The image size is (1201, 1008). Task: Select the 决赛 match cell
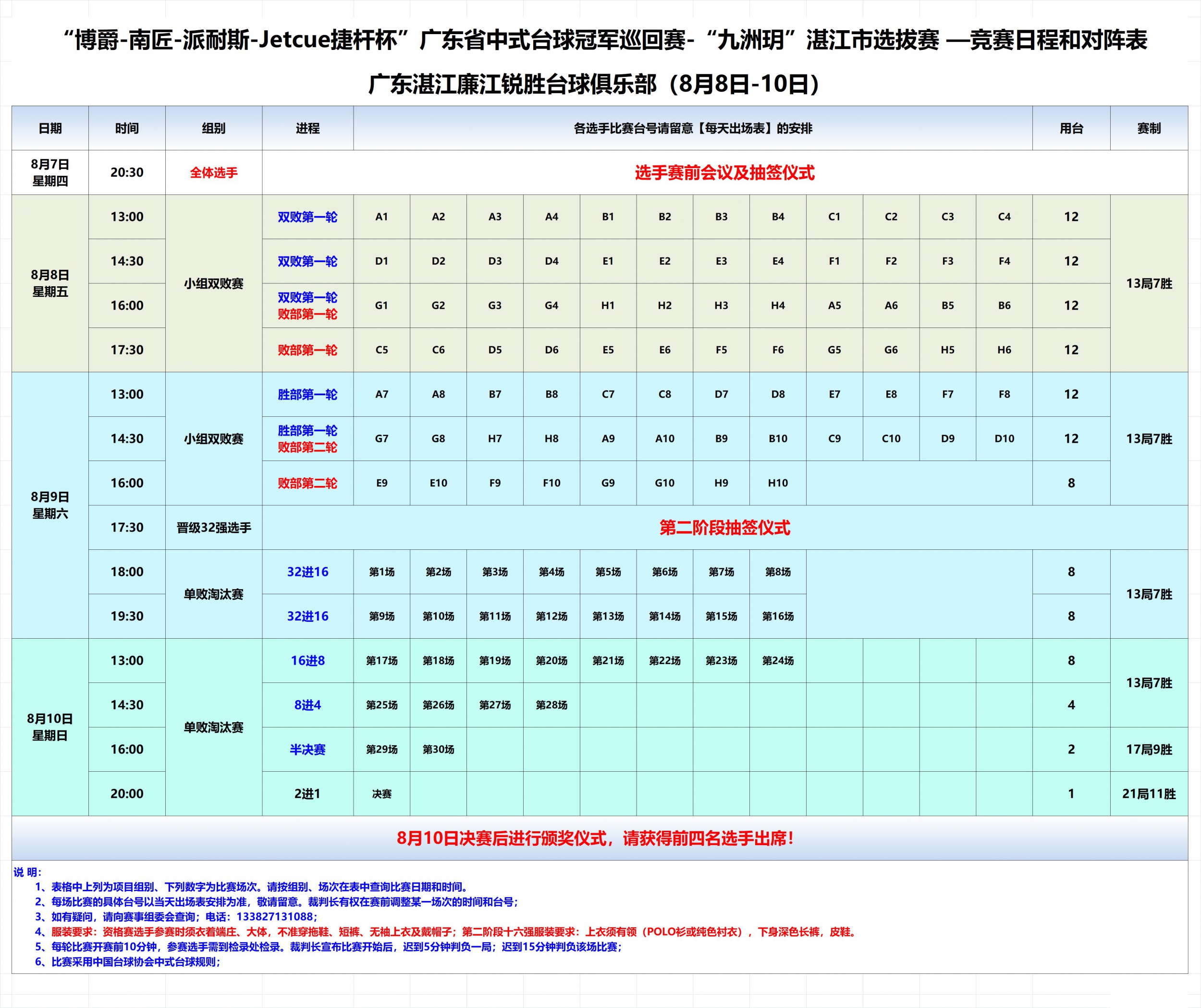point(381,794)
